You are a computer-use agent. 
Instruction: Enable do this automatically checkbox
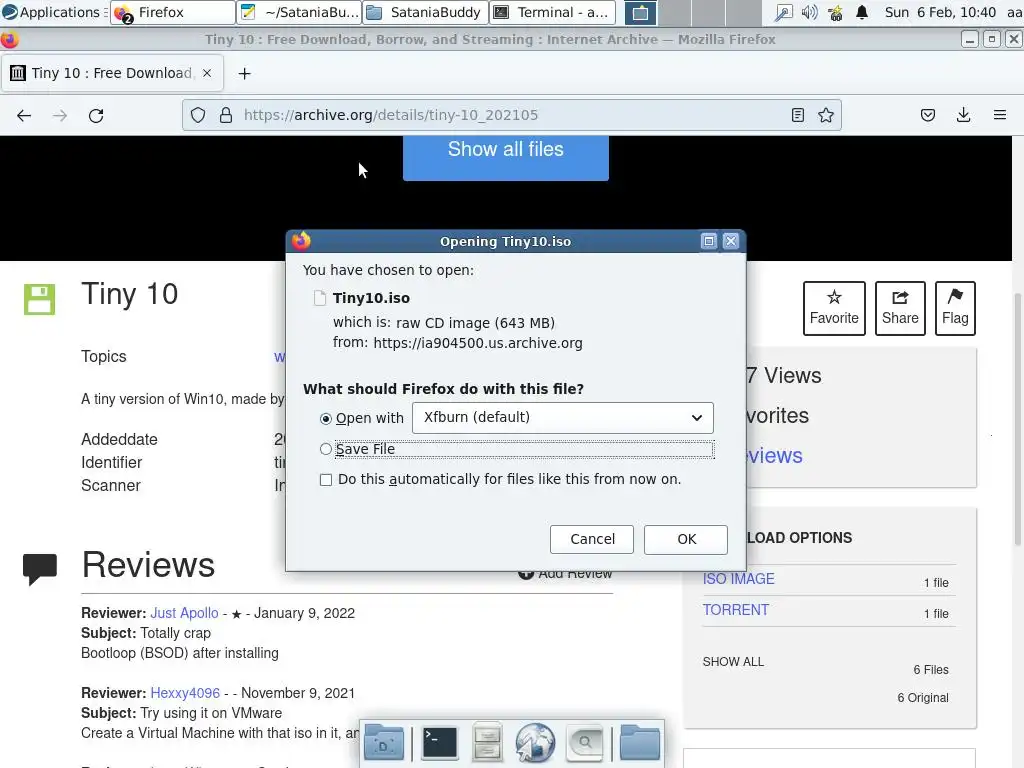click(x=326, y=480)
